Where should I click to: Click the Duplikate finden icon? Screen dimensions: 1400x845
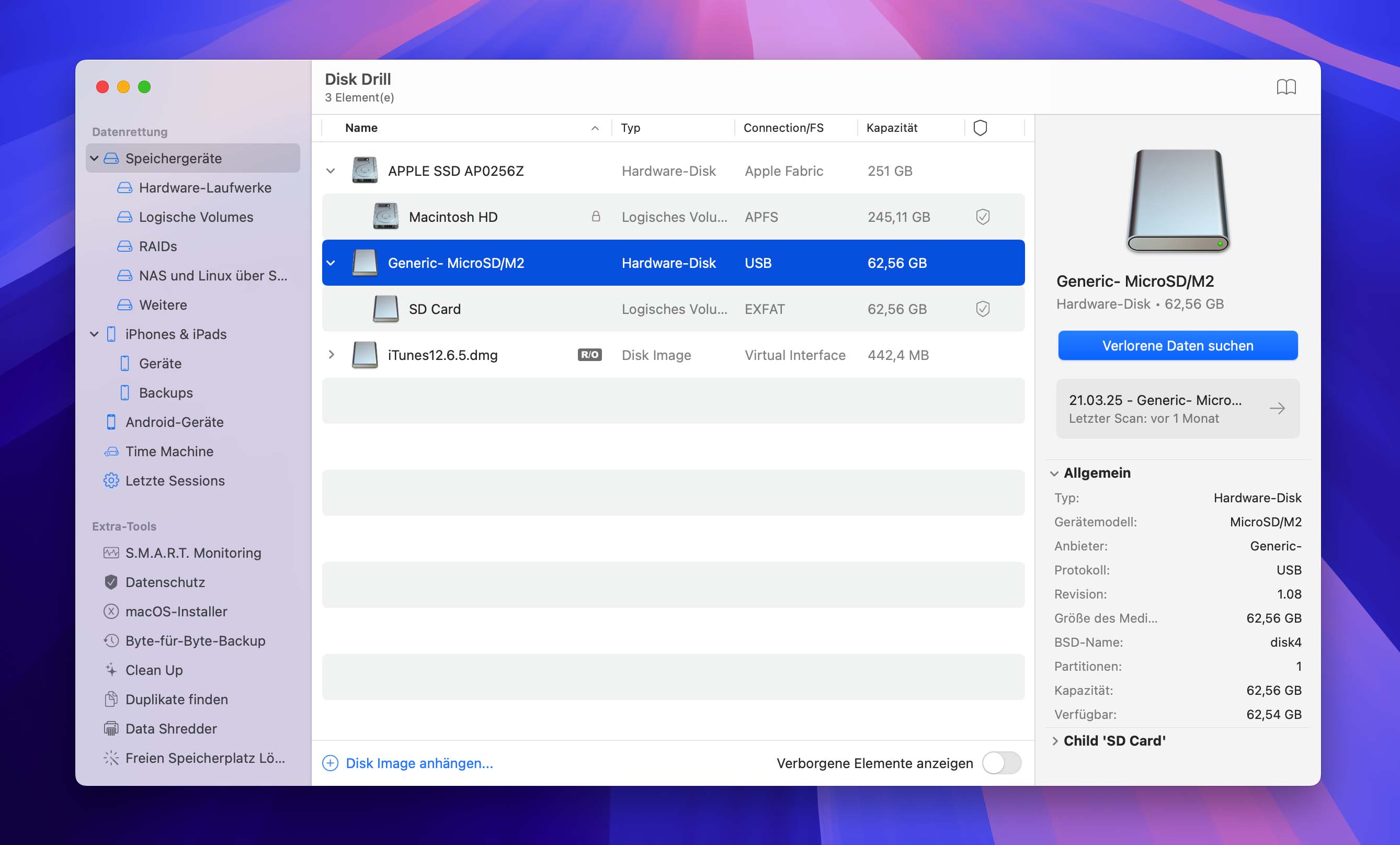111,699
